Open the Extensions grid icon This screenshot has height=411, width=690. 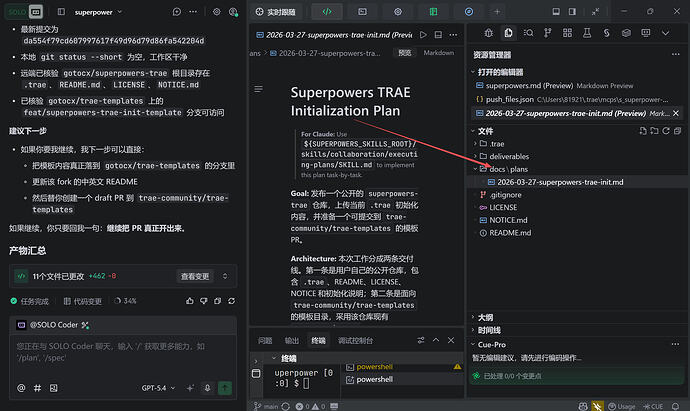pyautogui.click(x=567, y=33)
